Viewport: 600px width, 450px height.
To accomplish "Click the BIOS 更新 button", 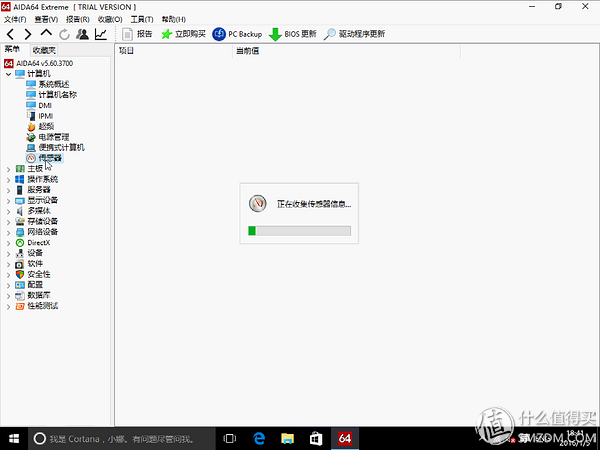I will 293,34.
